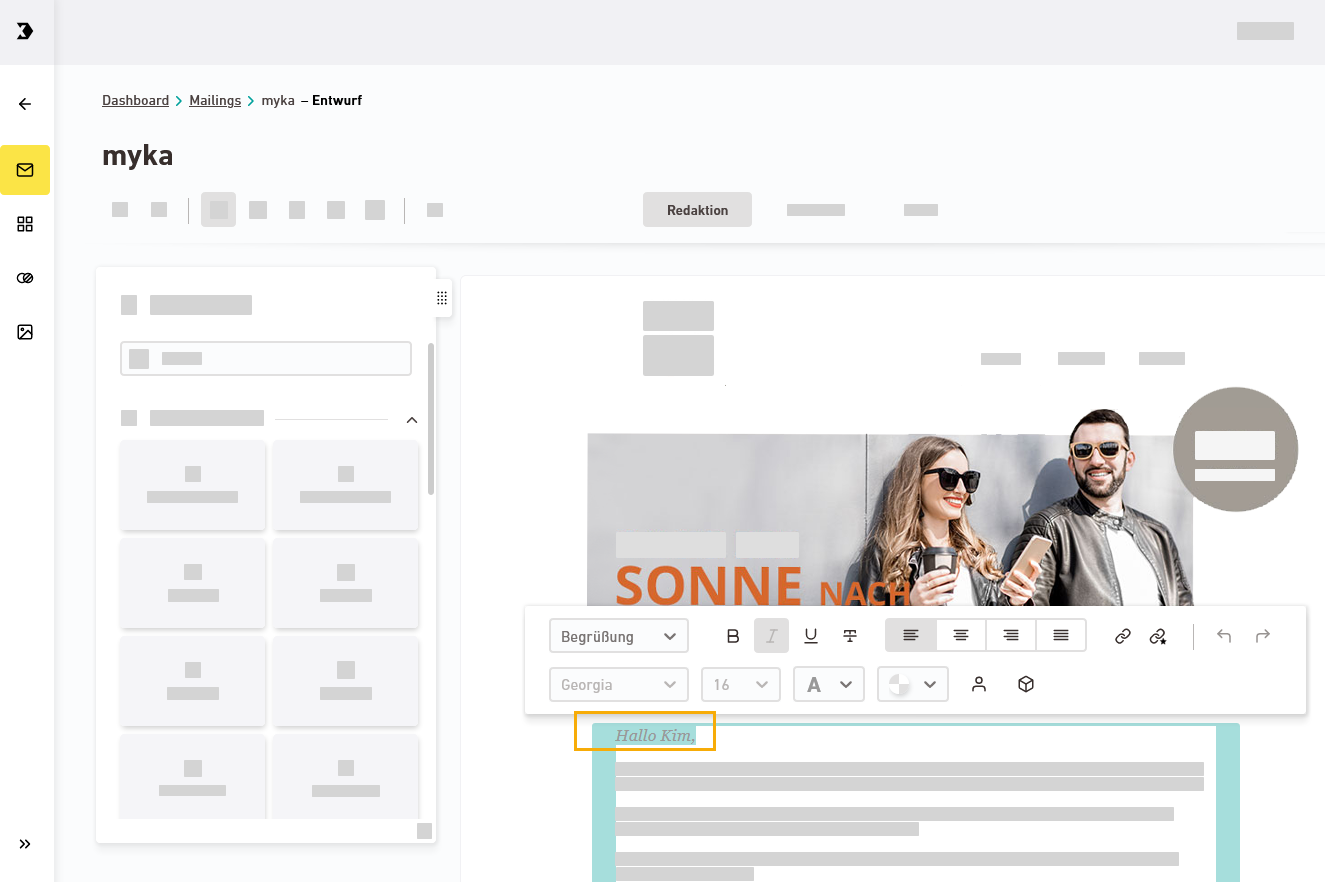Apply strikethrough formatting

[850, 636]
